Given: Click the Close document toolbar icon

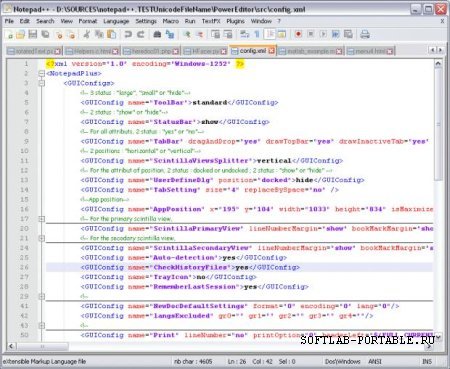Looking at the screenshot, I should click(x=59, y=34).
